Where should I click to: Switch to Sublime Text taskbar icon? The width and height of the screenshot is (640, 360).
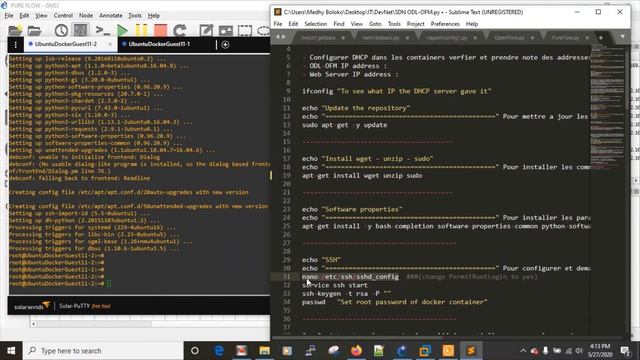click(x=471, y=351)
